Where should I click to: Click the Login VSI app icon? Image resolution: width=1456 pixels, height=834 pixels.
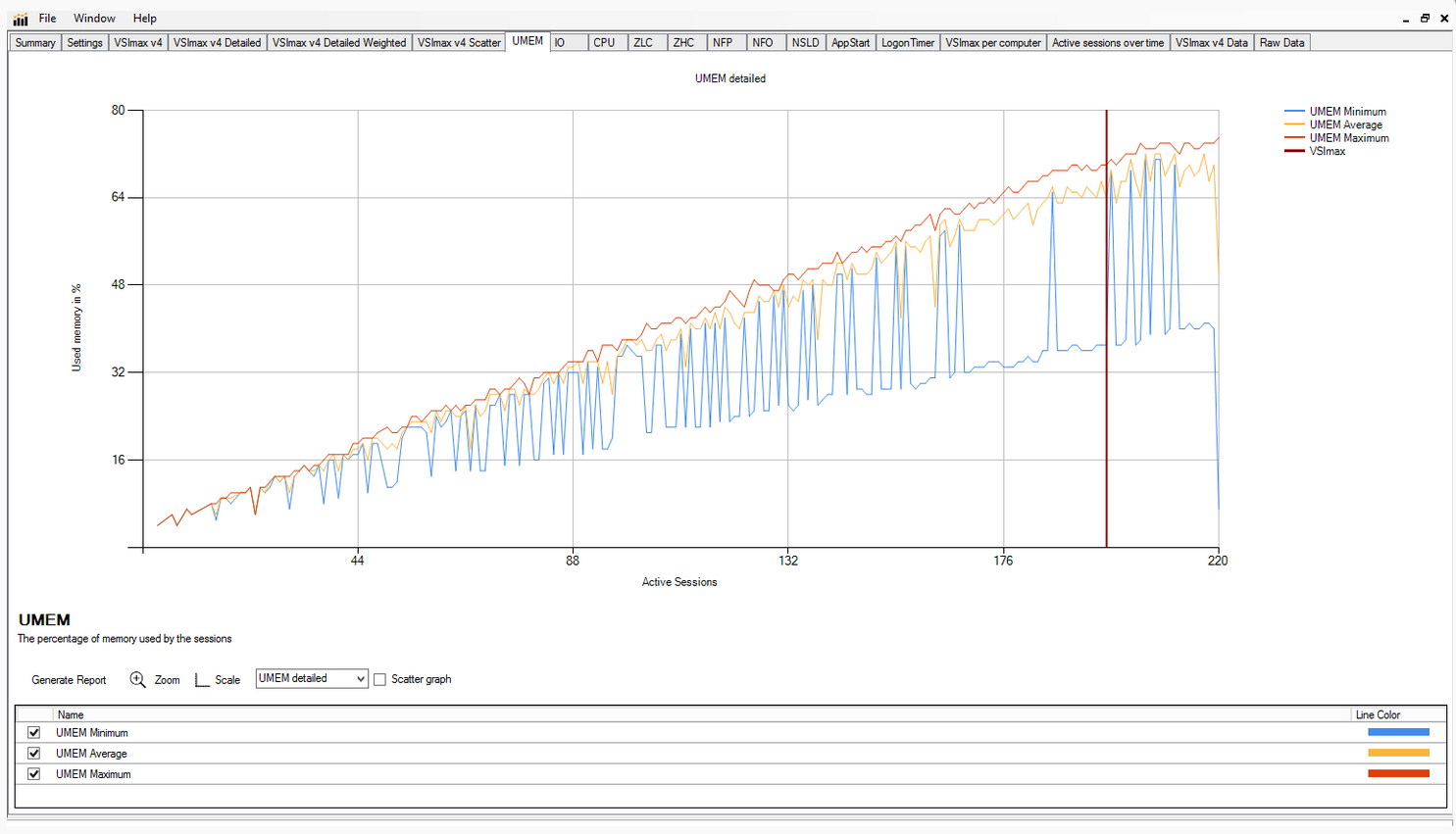21,19
